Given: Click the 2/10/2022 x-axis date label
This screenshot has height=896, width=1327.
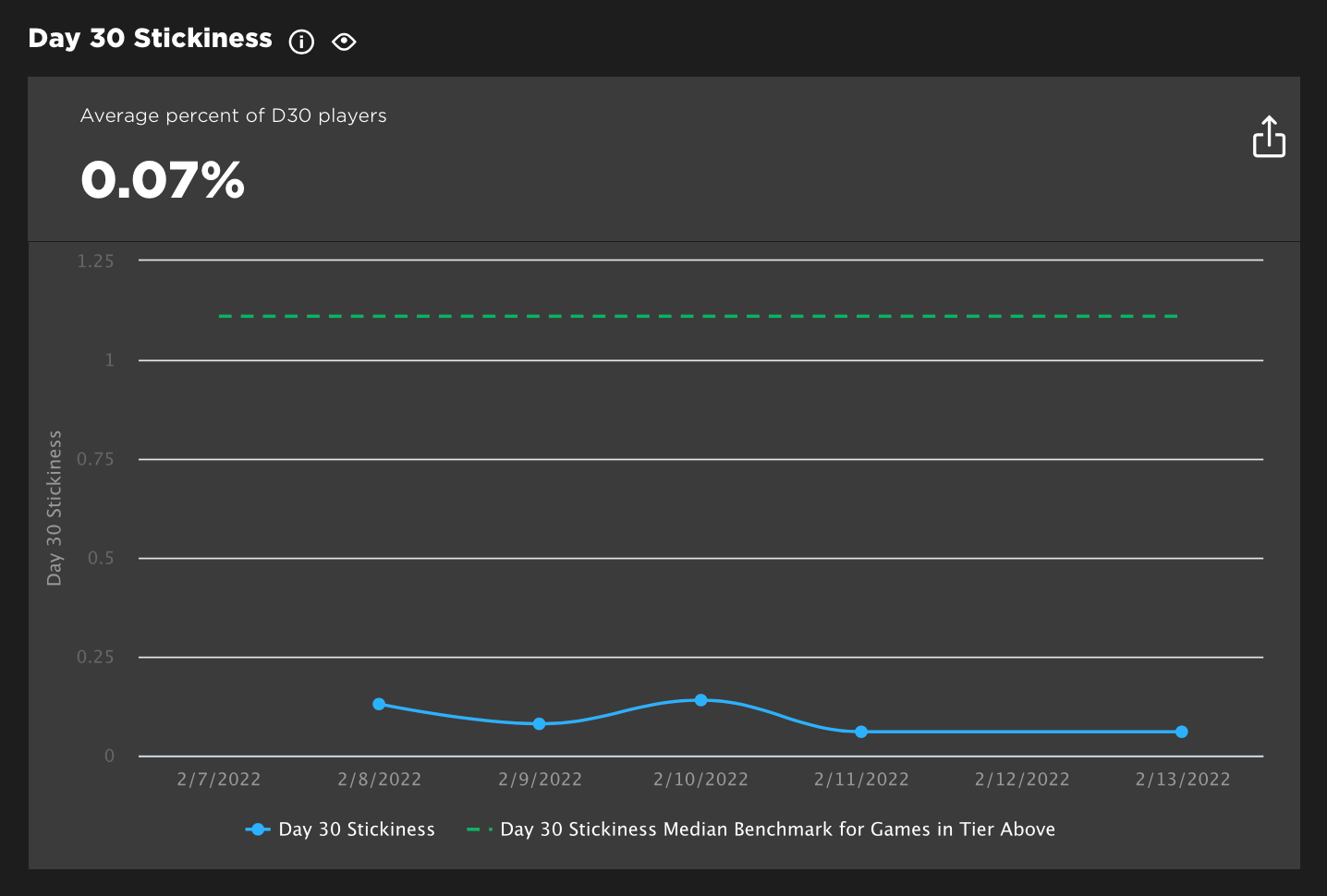Looking at the screenshot, I should 700,780.
